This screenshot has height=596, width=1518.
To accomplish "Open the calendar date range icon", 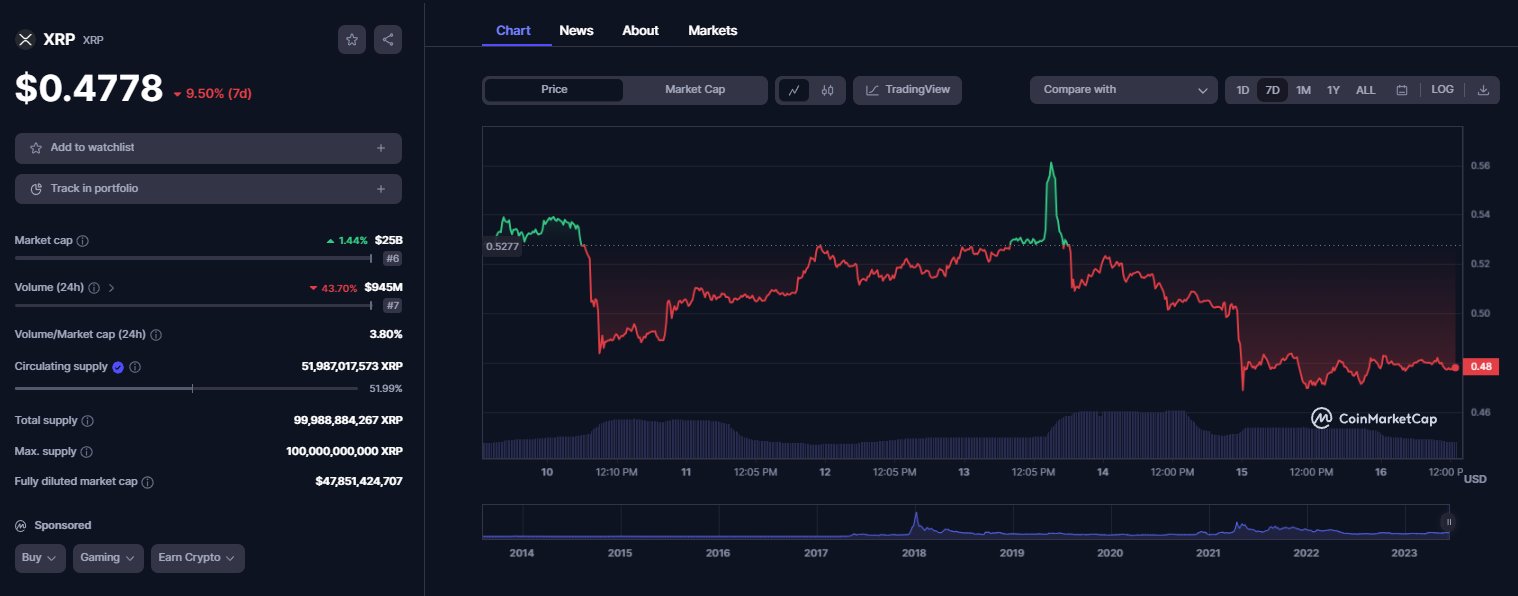I will [x=1402, y=90].
